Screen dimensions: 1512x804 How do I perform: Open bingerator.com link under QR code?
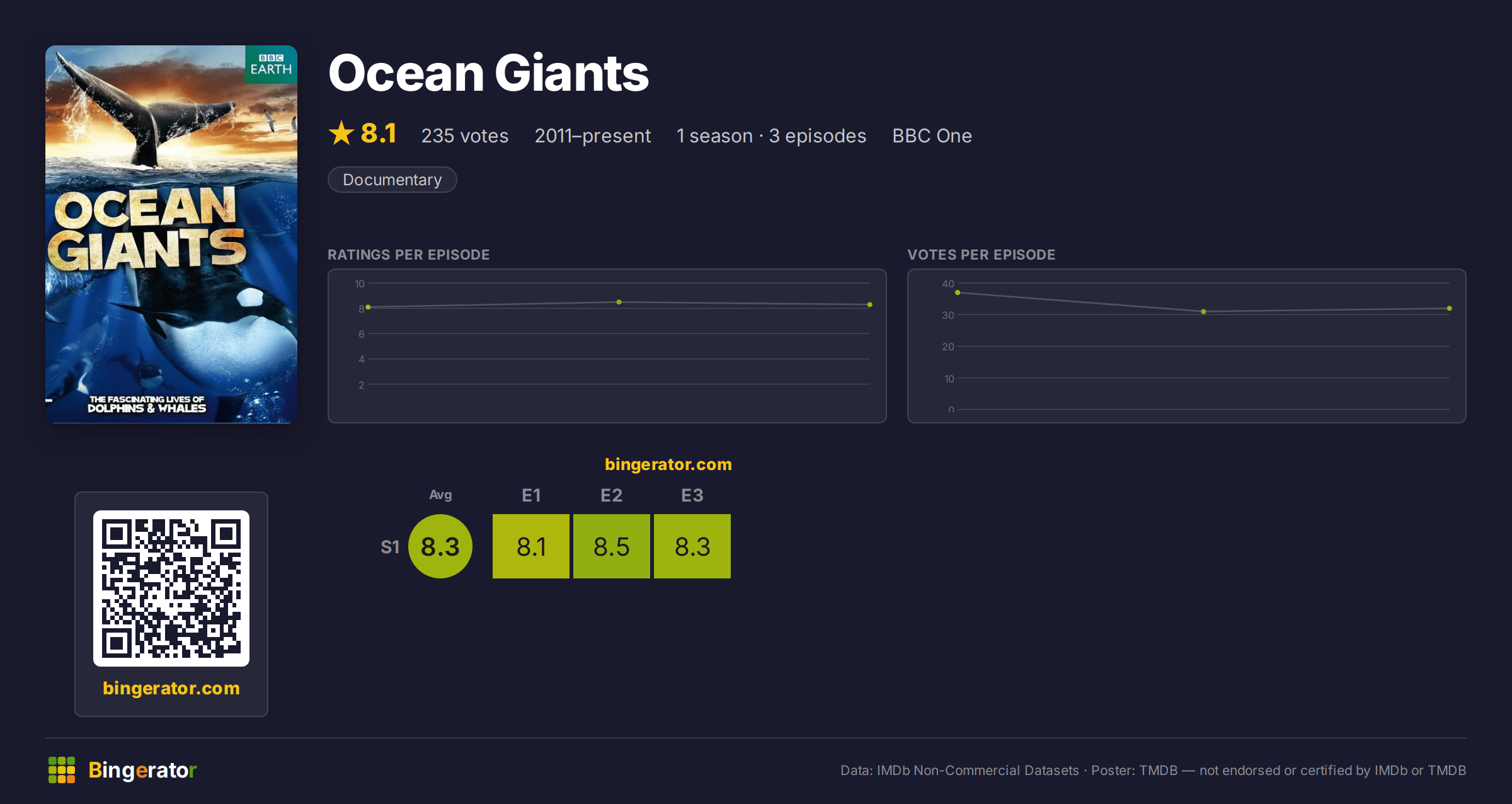171,688
